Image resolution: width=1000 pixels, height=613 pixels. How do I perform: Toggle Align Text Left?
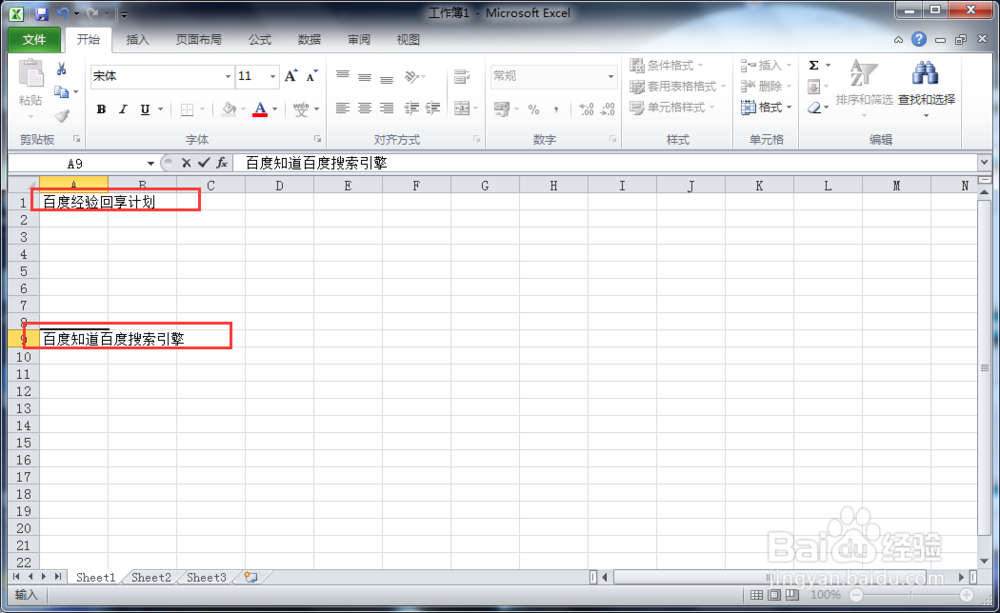tap(342, 108)
